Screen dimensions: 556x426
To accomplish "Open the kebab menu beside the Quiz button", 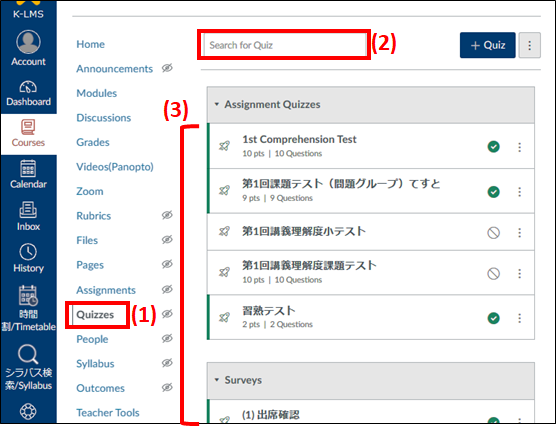I will [x=529, y=45].
